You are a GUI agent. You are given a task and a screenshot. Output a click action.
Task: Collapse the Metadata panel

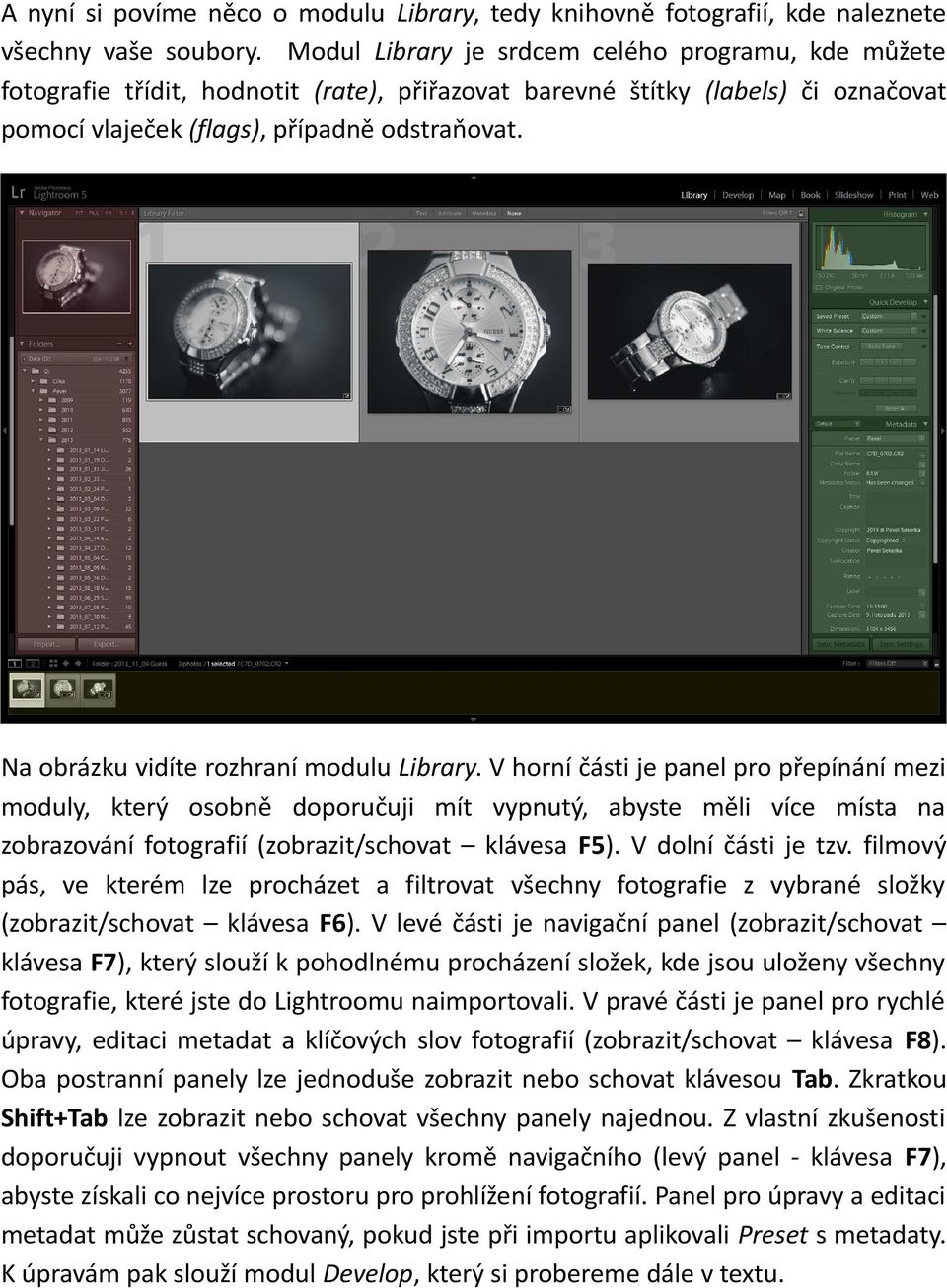pyautogui.click(x=923, y=424)
